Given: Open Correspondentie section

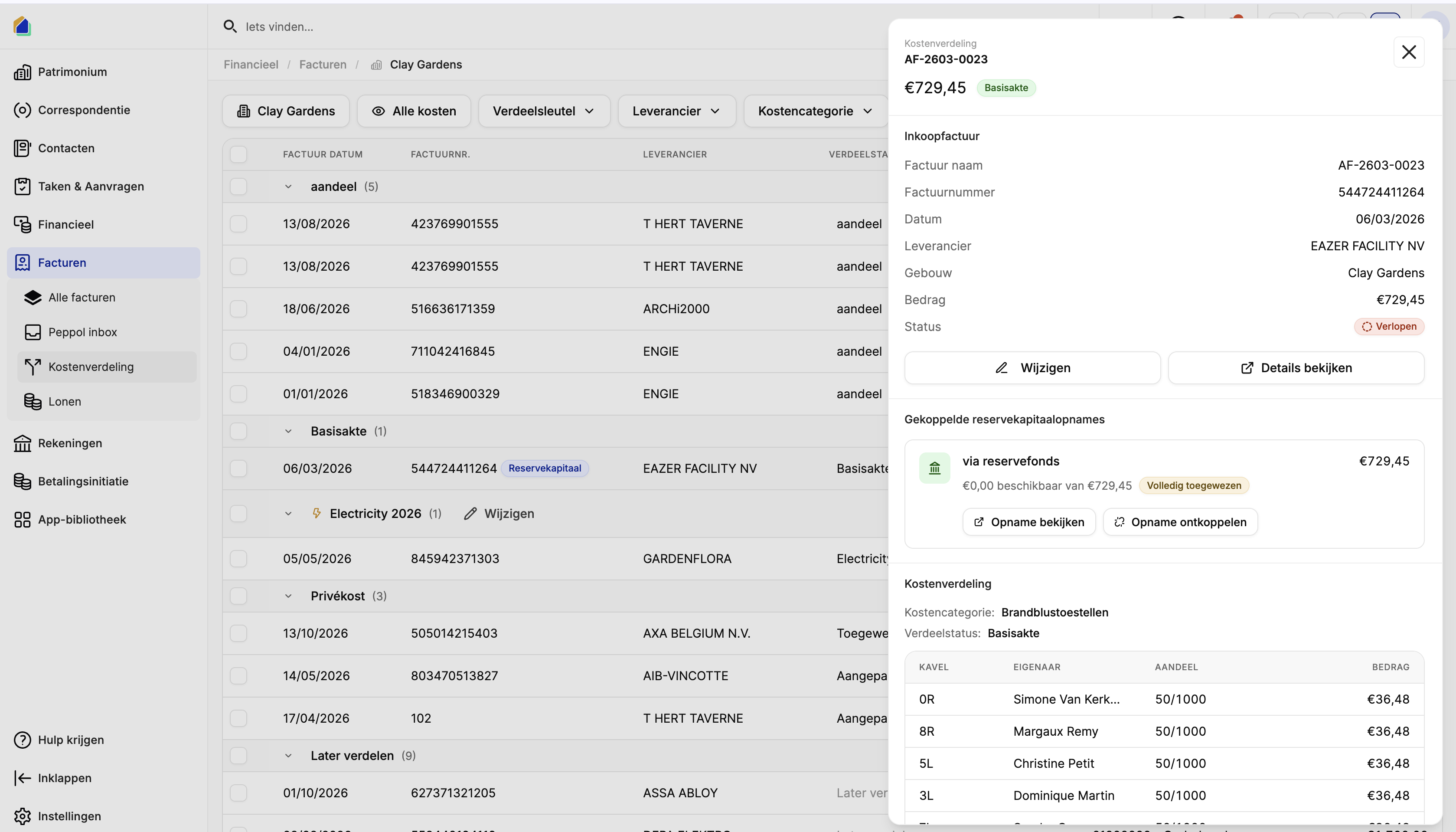Looking at the screenshot, I should (103, 110).
